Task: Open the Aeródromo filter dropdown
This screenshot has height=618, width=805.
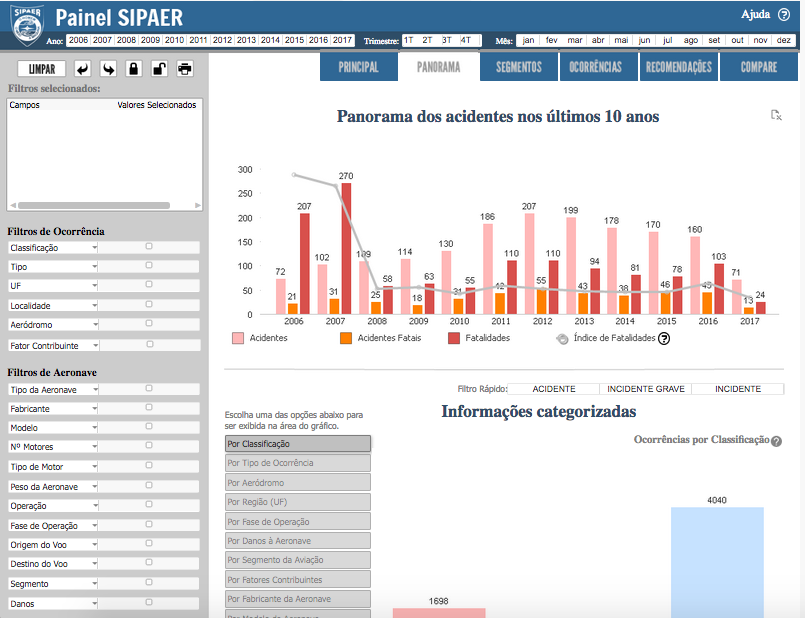Action: 95,326
